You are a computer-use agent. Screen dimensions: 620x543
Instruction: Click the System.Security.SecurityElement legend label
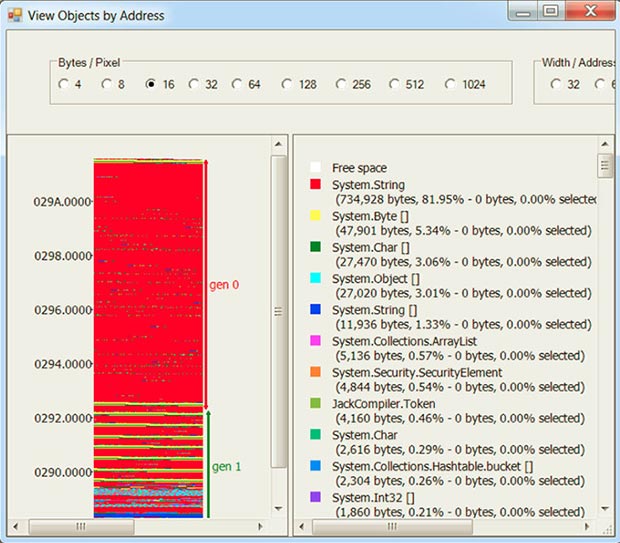(x=417, y=373)
